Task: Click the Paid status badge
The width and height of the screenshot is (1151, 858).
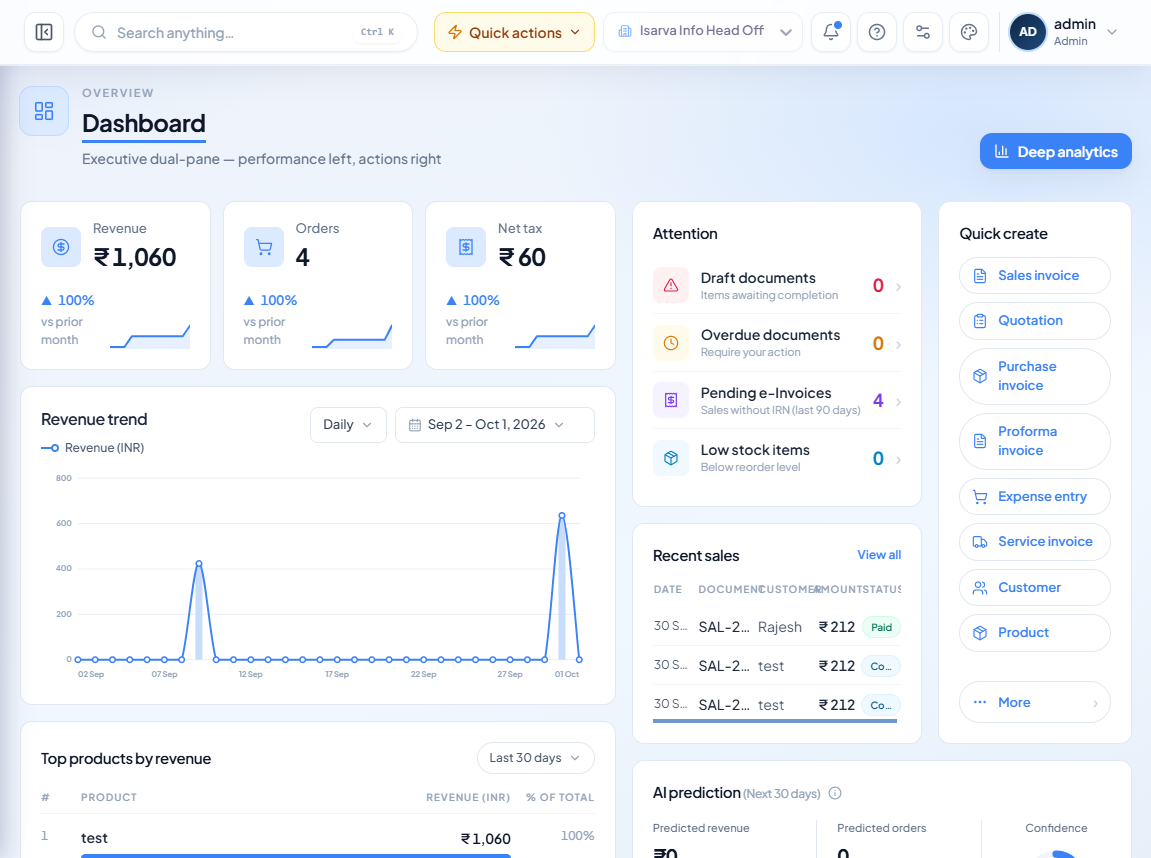Action: [881, 628]
